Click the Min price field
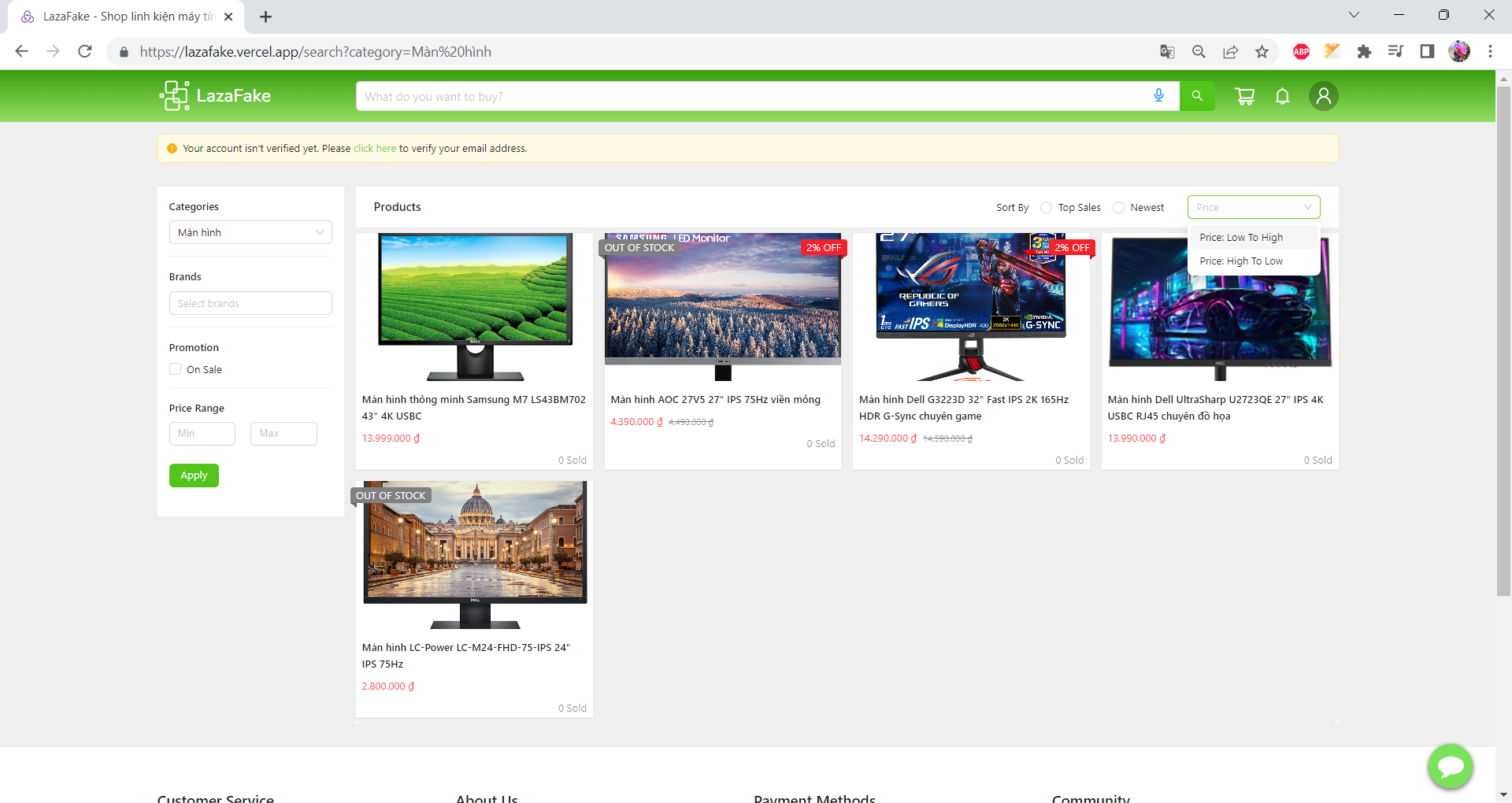Viewport: 1512px width, 803px height. [x=202, y=433]
